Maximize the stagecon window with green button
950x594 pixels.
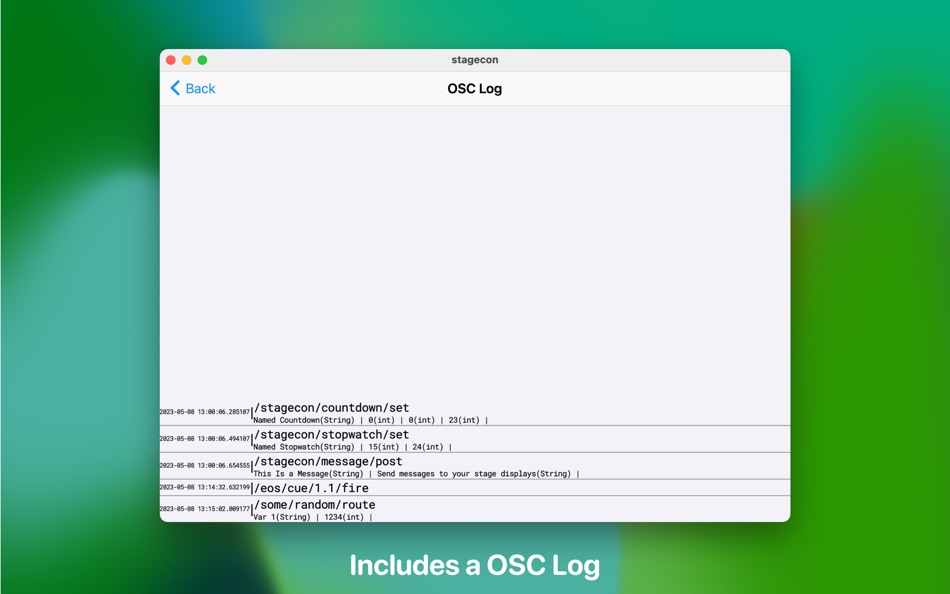pyautogui.click(x=202, y=60)
